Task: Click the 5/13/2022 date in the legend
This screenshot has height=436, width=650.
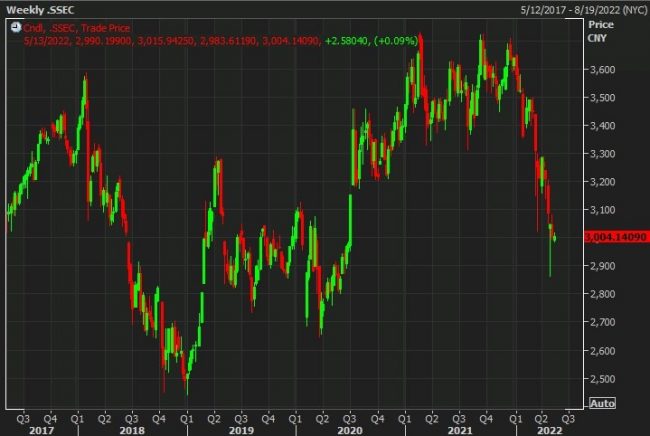Action: (46, 41)
